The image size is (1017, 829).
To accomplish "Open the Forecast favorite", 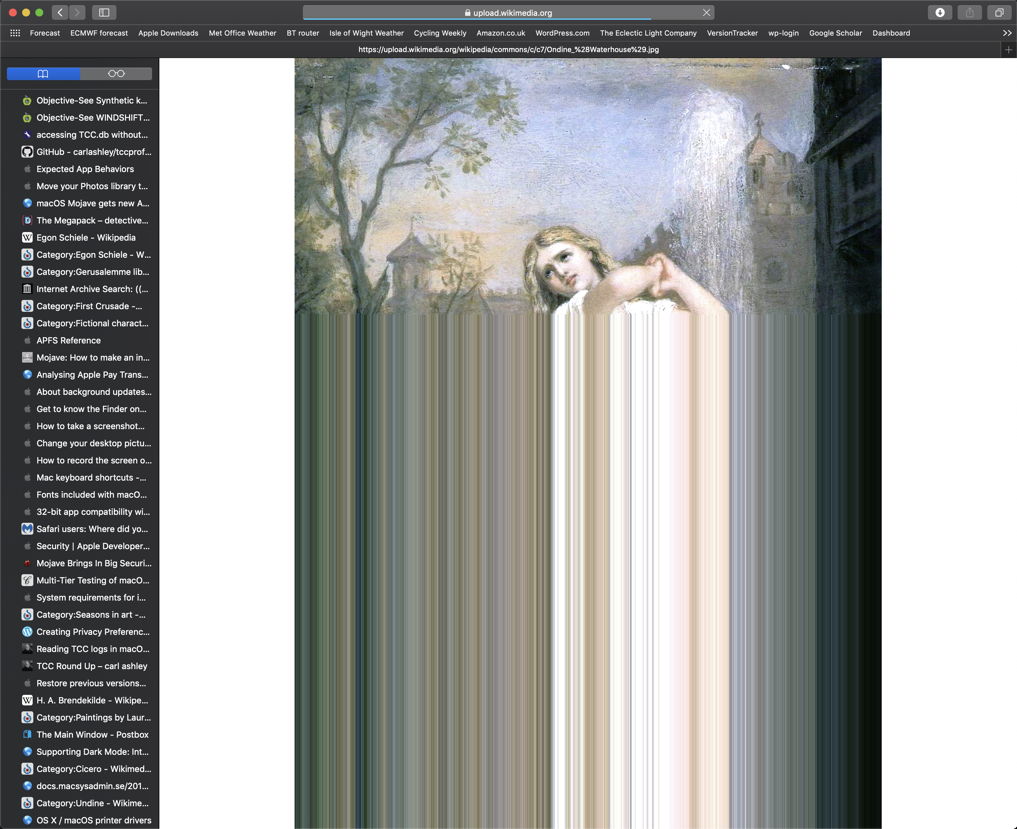I will coord(45,33).
